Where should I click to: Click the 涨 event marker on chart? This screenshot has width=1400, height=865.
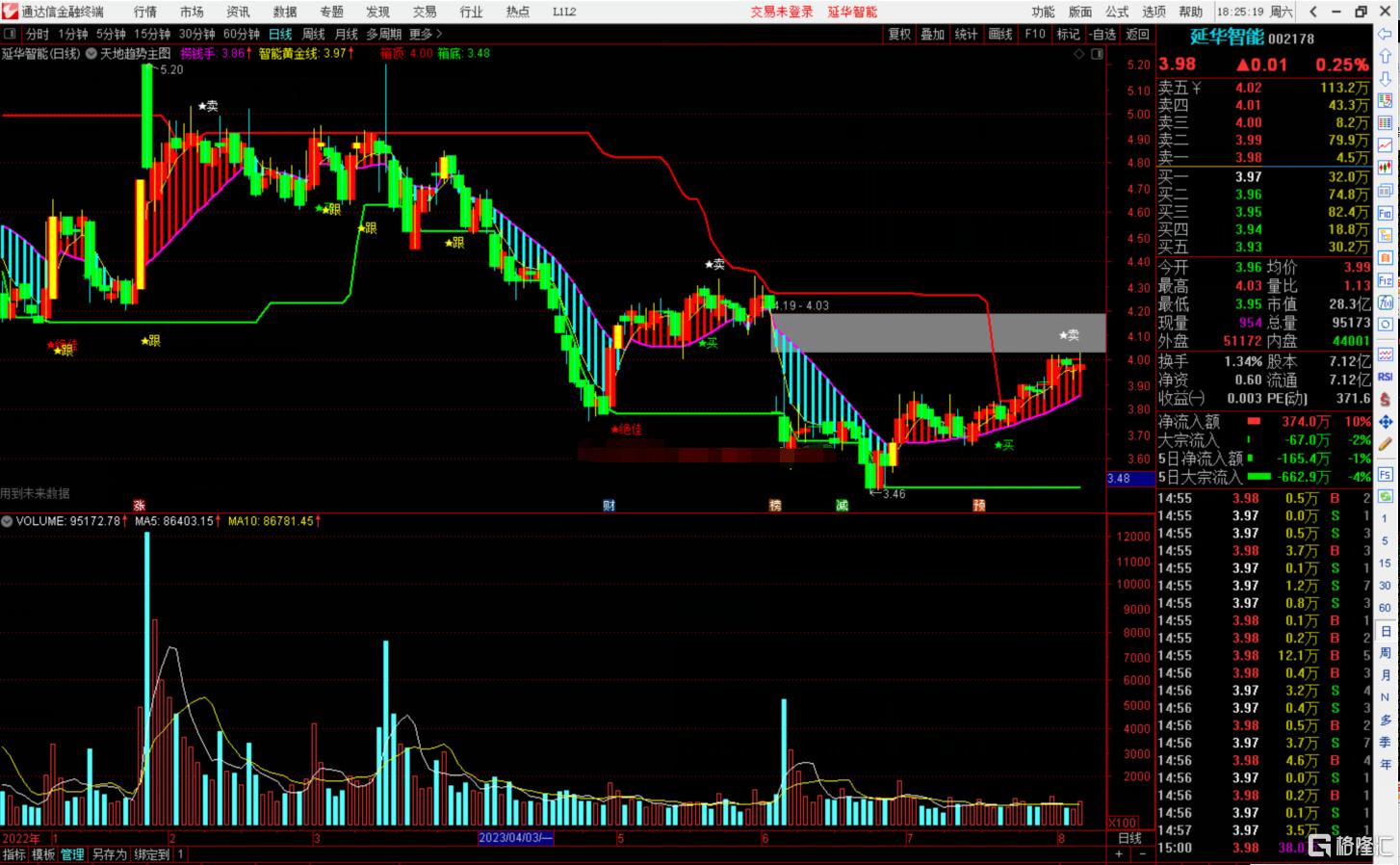(x=139, y=505)
